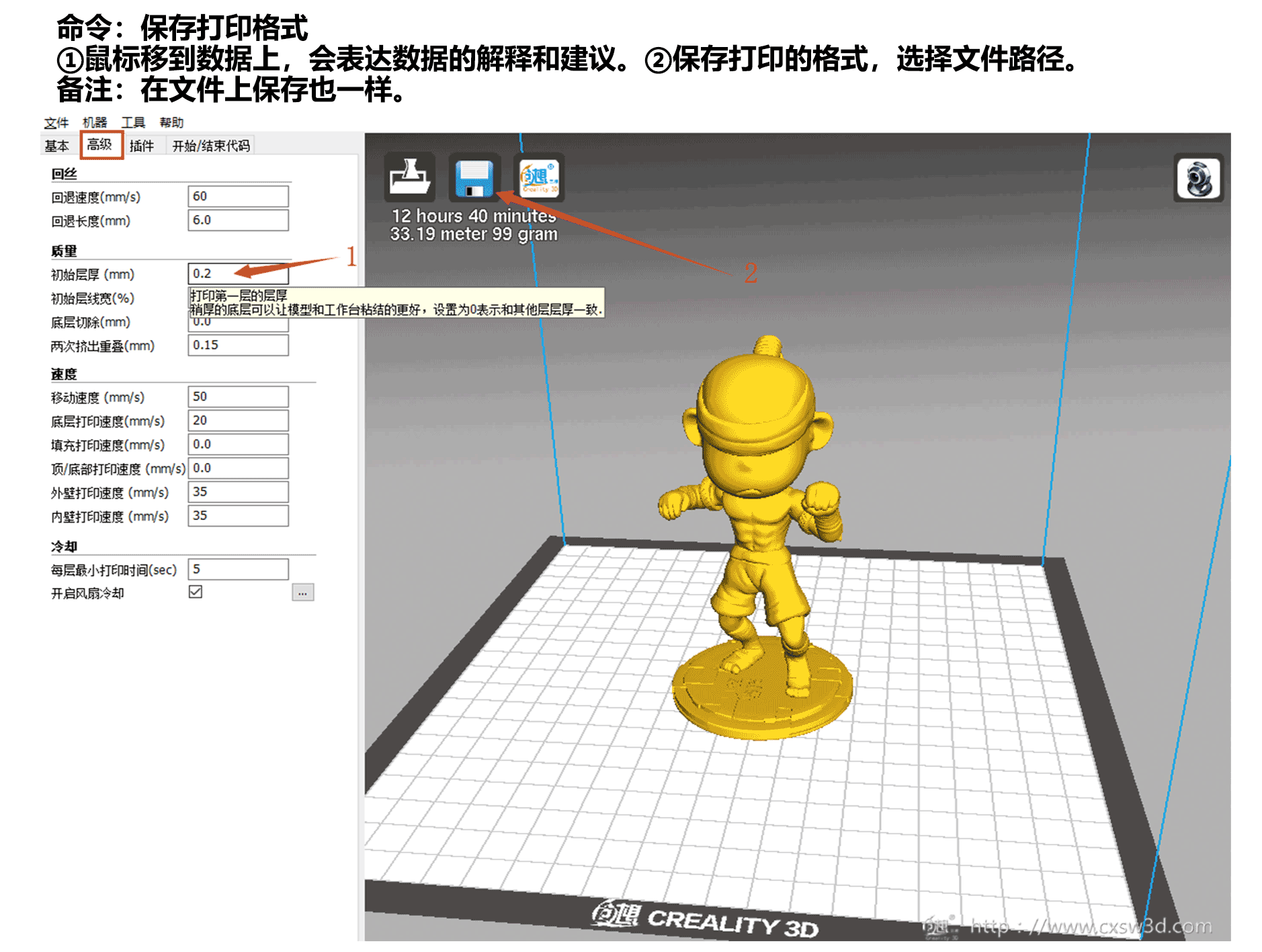Open the 文件 menu
1262x952 pixels.
point(56,122)
